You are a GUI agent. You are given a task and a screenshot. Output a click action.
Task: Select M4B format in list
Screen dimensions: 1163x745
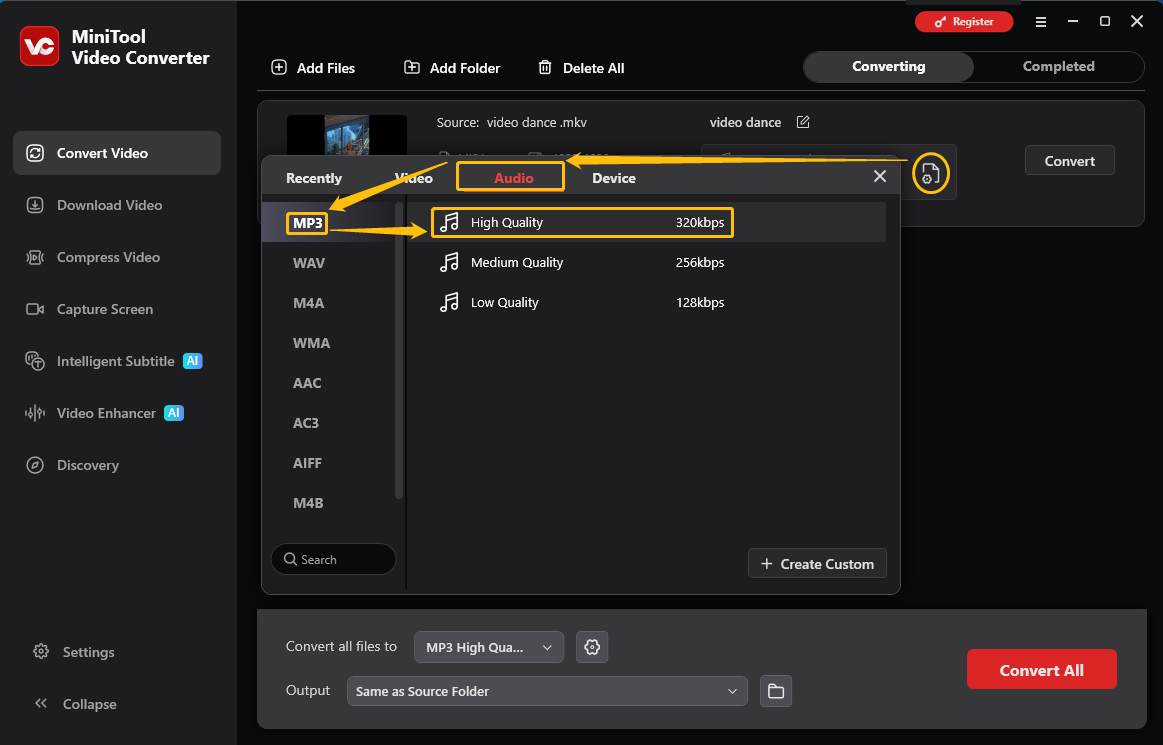(308, 503)
